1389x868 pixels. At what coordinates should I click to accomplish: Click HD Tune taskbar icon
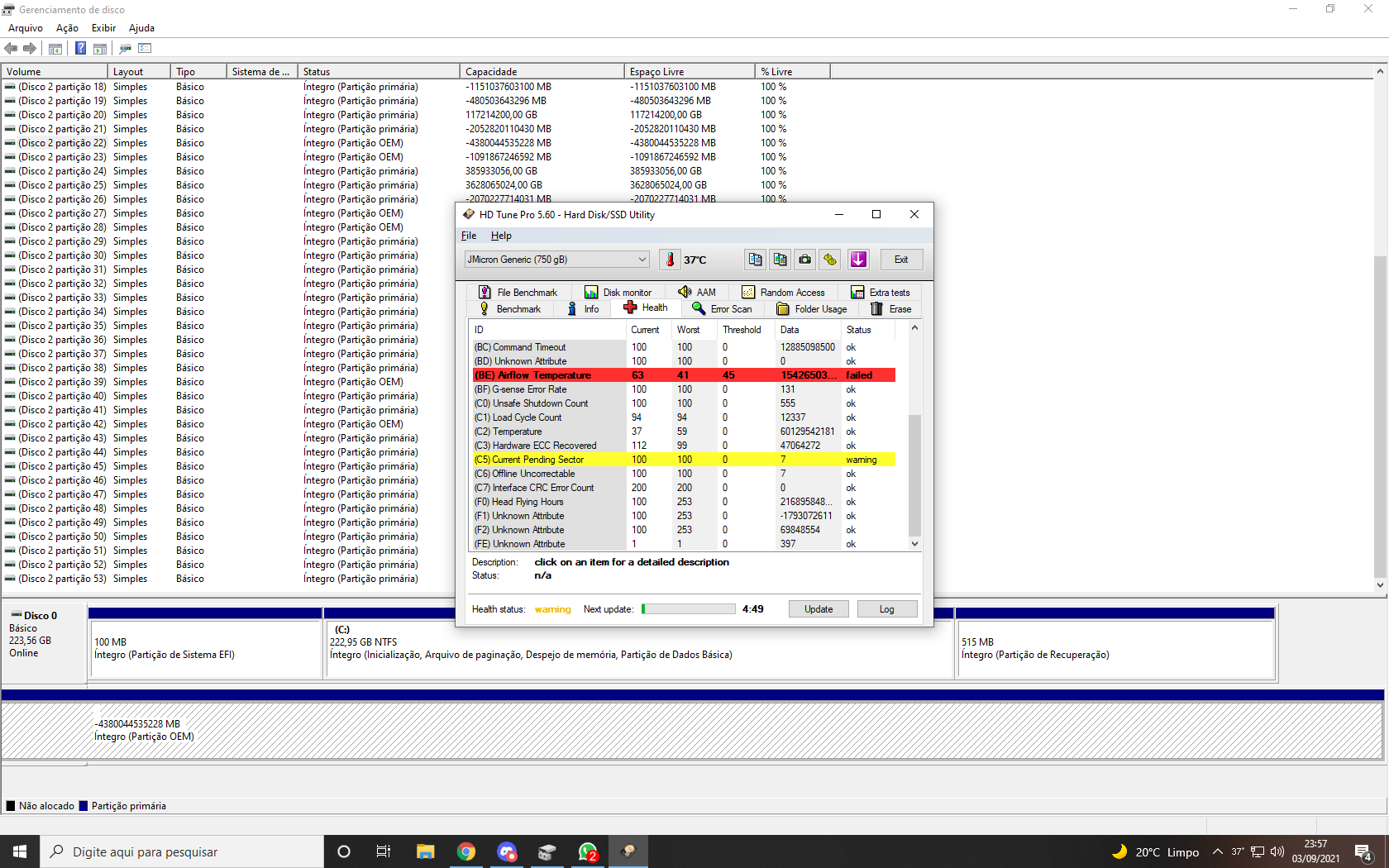coord(628,851)
